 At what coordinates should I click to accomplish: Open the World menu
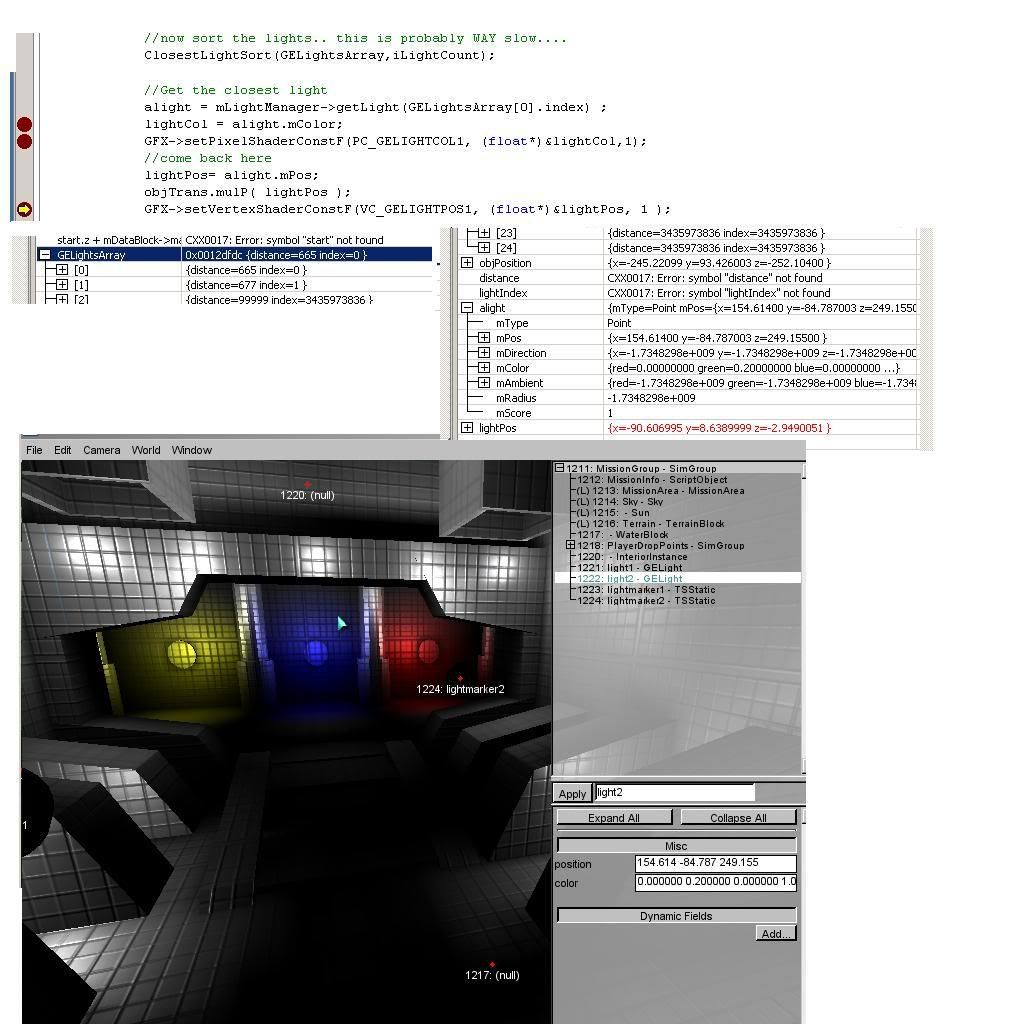coord(145,450)
